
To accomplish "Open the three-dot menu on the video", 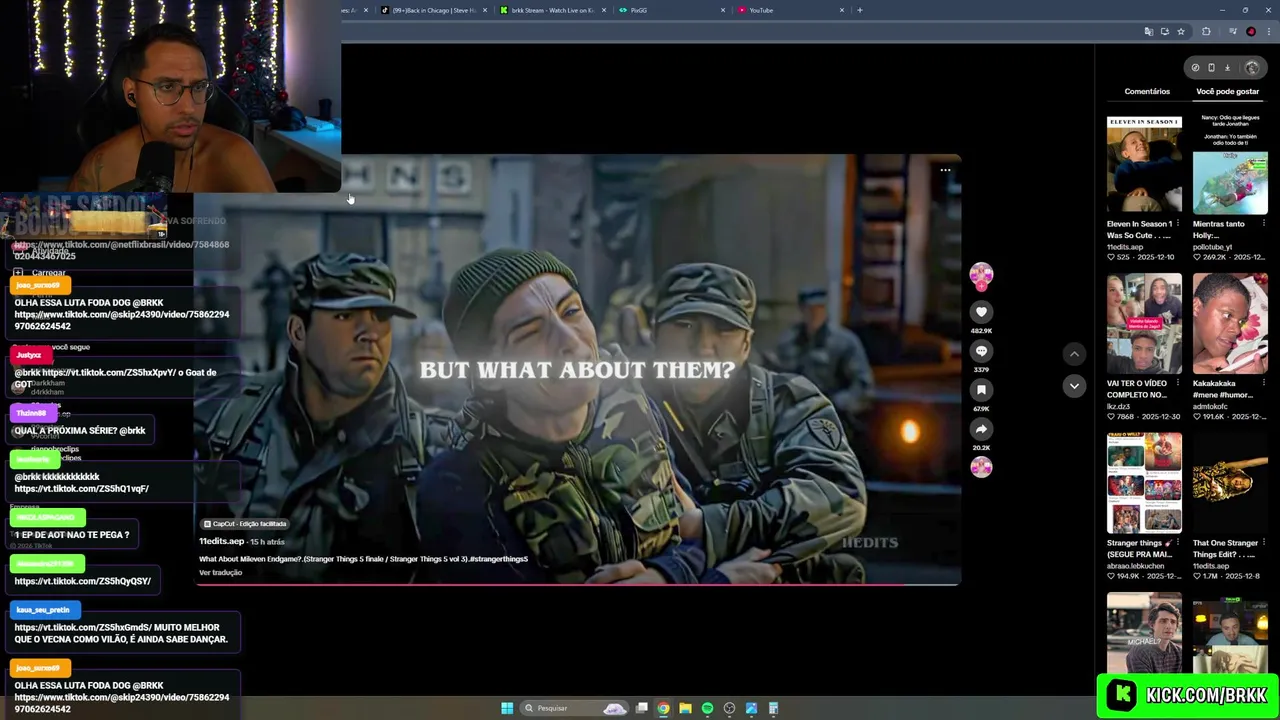I will [x=945, y=170].
